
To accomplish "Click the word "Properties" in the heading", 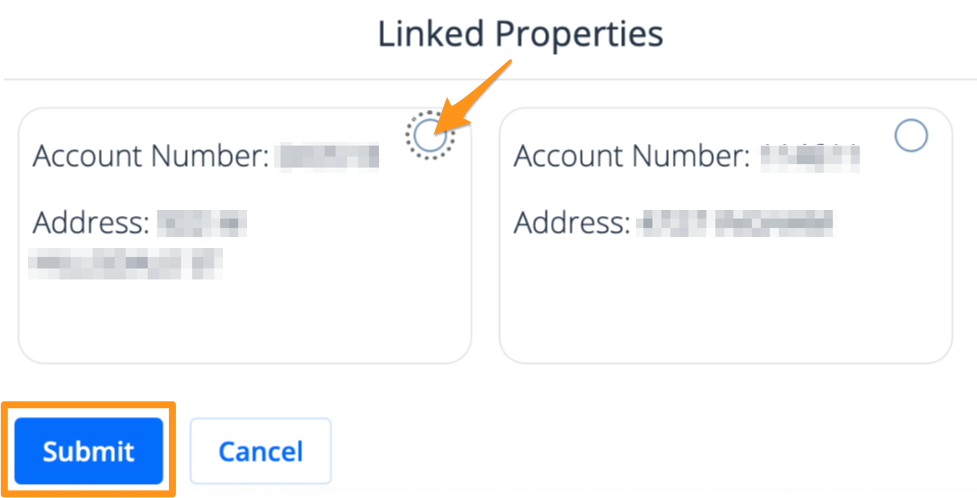I will pyautogui.click(x=580, y=35).
